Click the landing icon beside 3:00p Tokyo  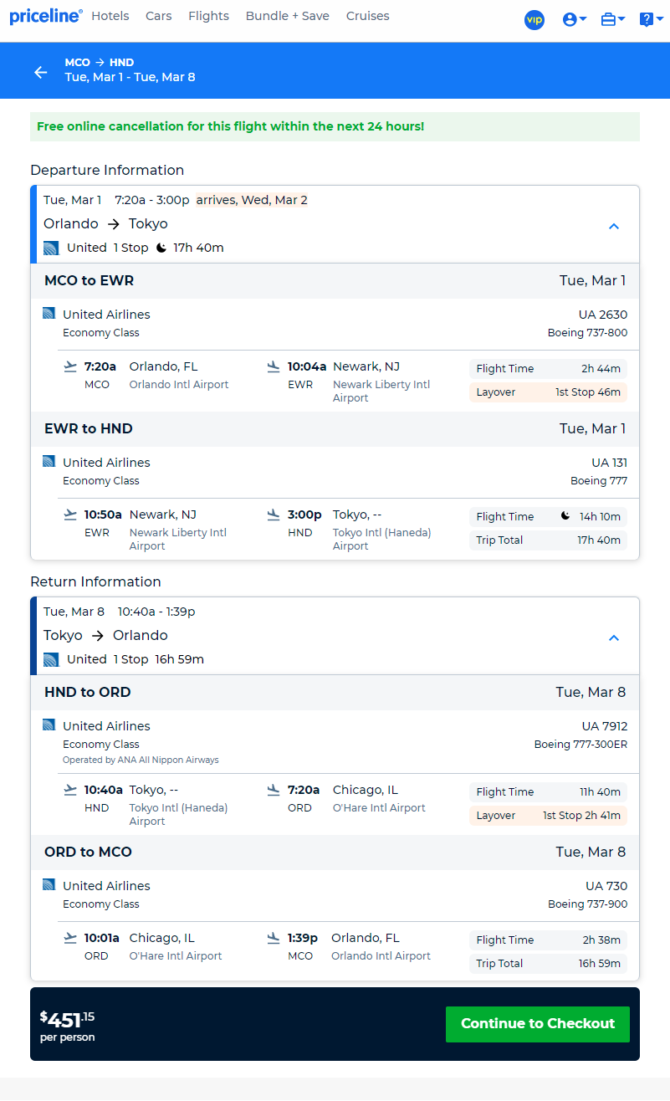273,515
